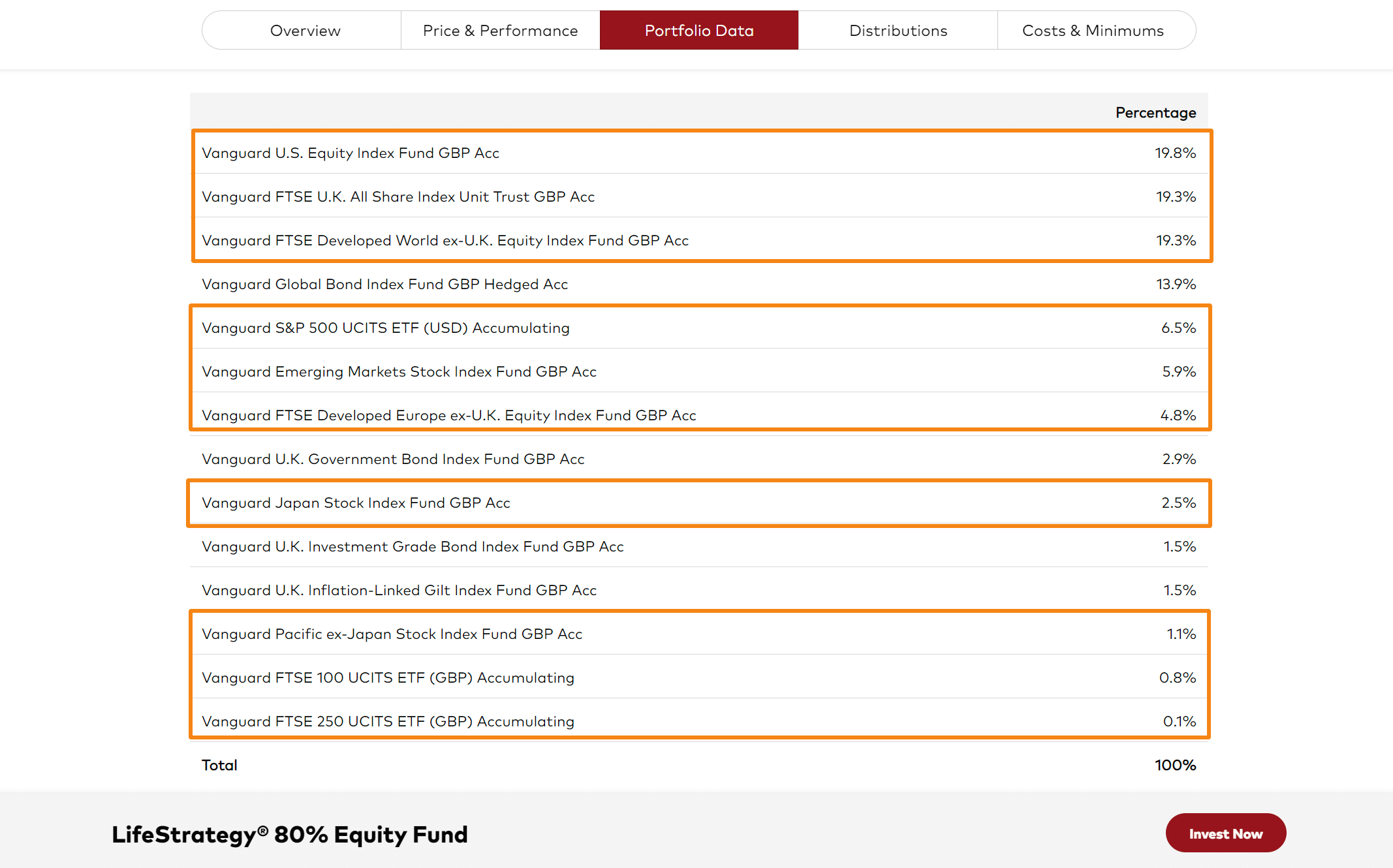Click the LifeStrategy 80% Equity Fund title
Viewport: 1393px width, 868px height.
point(290,834)
